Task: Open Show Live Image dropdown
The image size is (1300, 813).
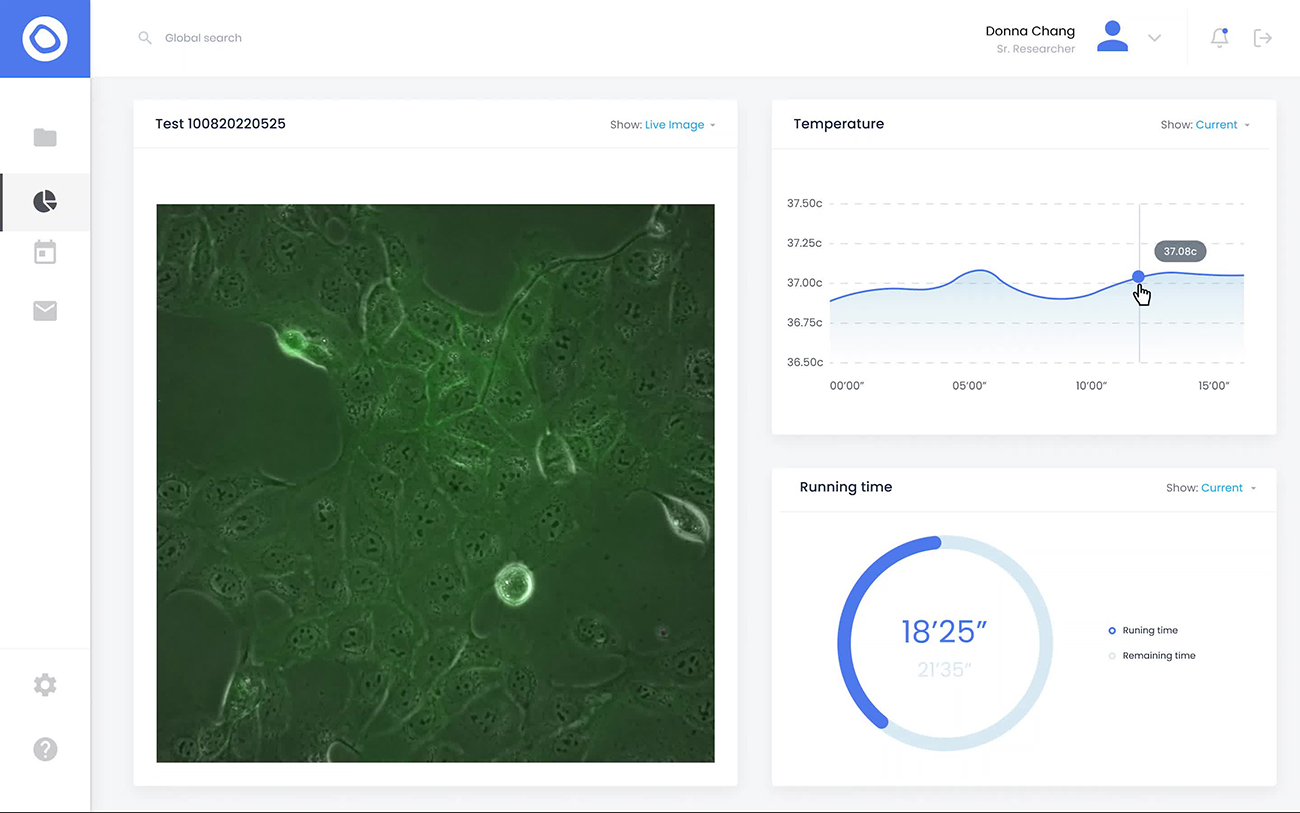Action: [x=663, y=125]
